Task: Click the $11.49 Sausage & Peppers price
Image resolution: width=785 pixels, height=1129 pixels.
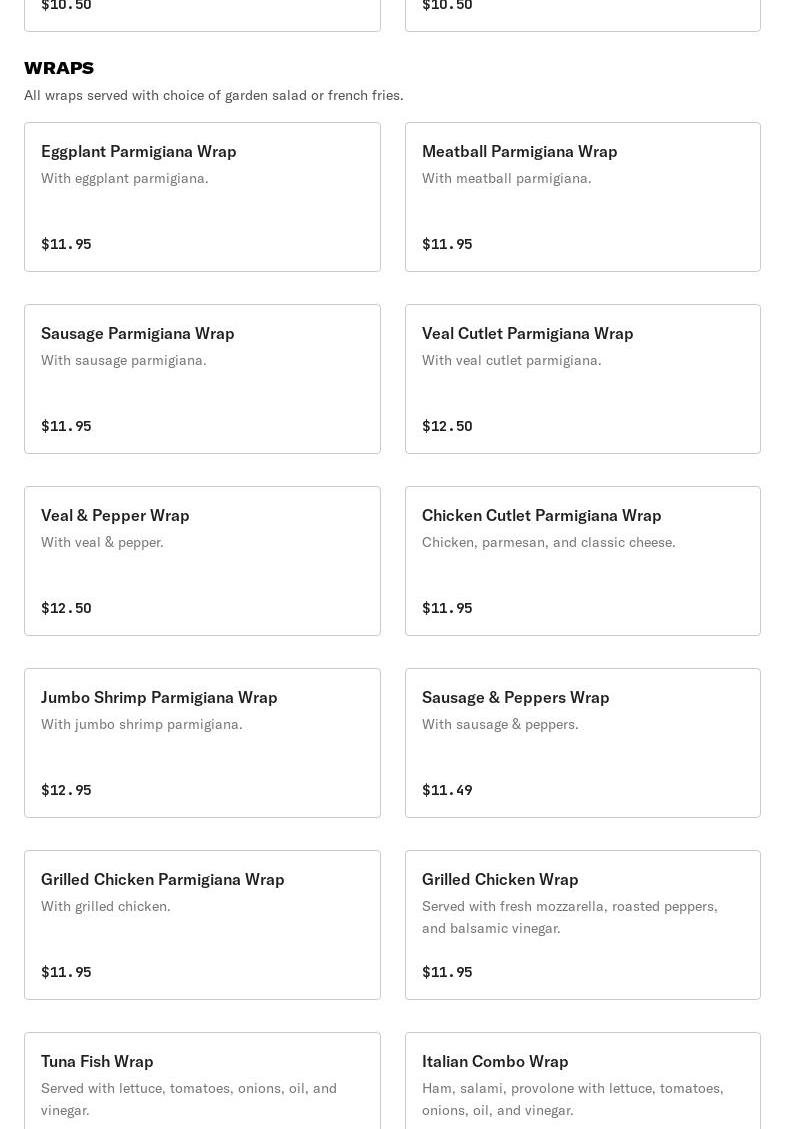Action: tap(447, 790)
